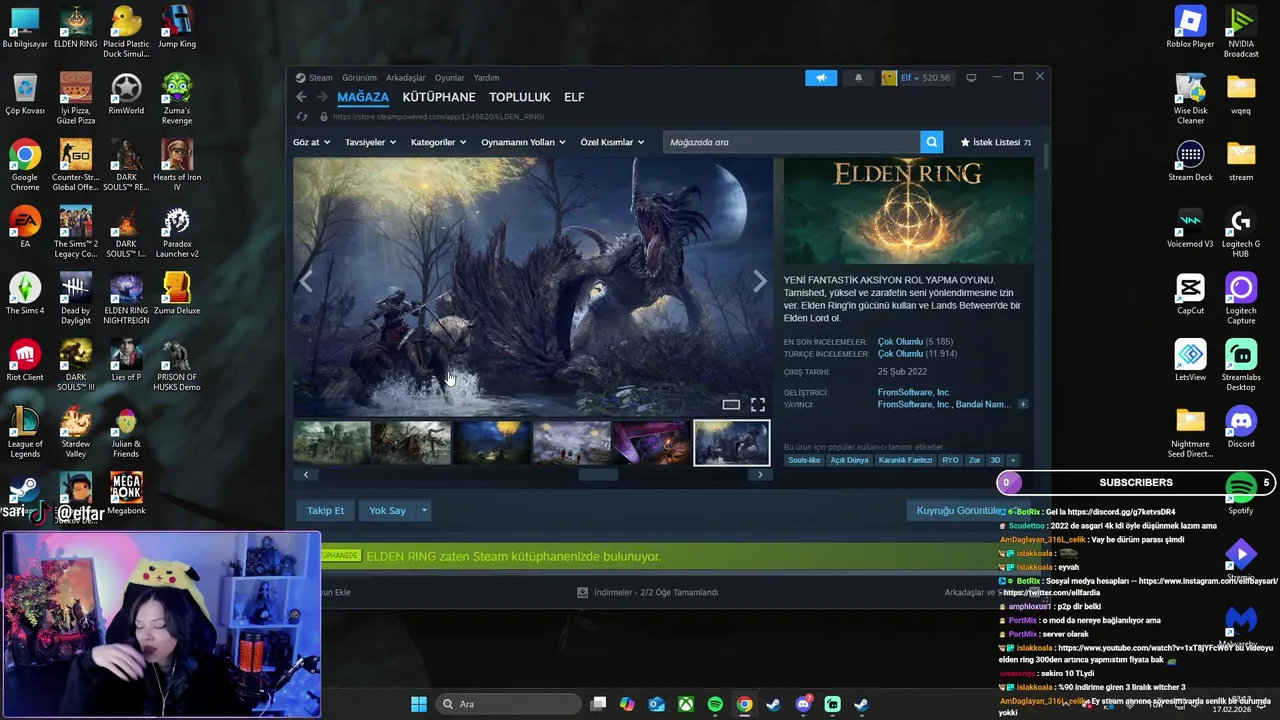
Task: Select the third screenshot thumbnail with yellow tree
Action: click(x=492, y=443)
